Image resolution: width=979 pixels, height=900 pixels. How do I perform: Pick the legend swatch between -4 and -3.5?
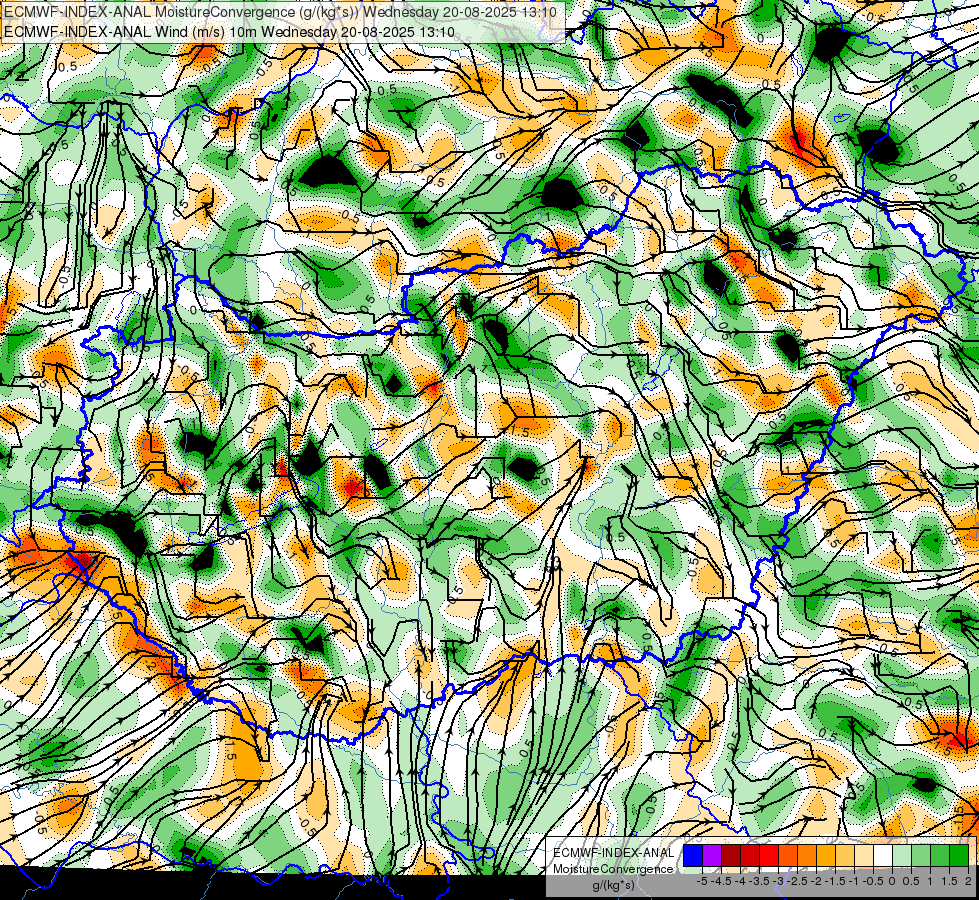750,856
